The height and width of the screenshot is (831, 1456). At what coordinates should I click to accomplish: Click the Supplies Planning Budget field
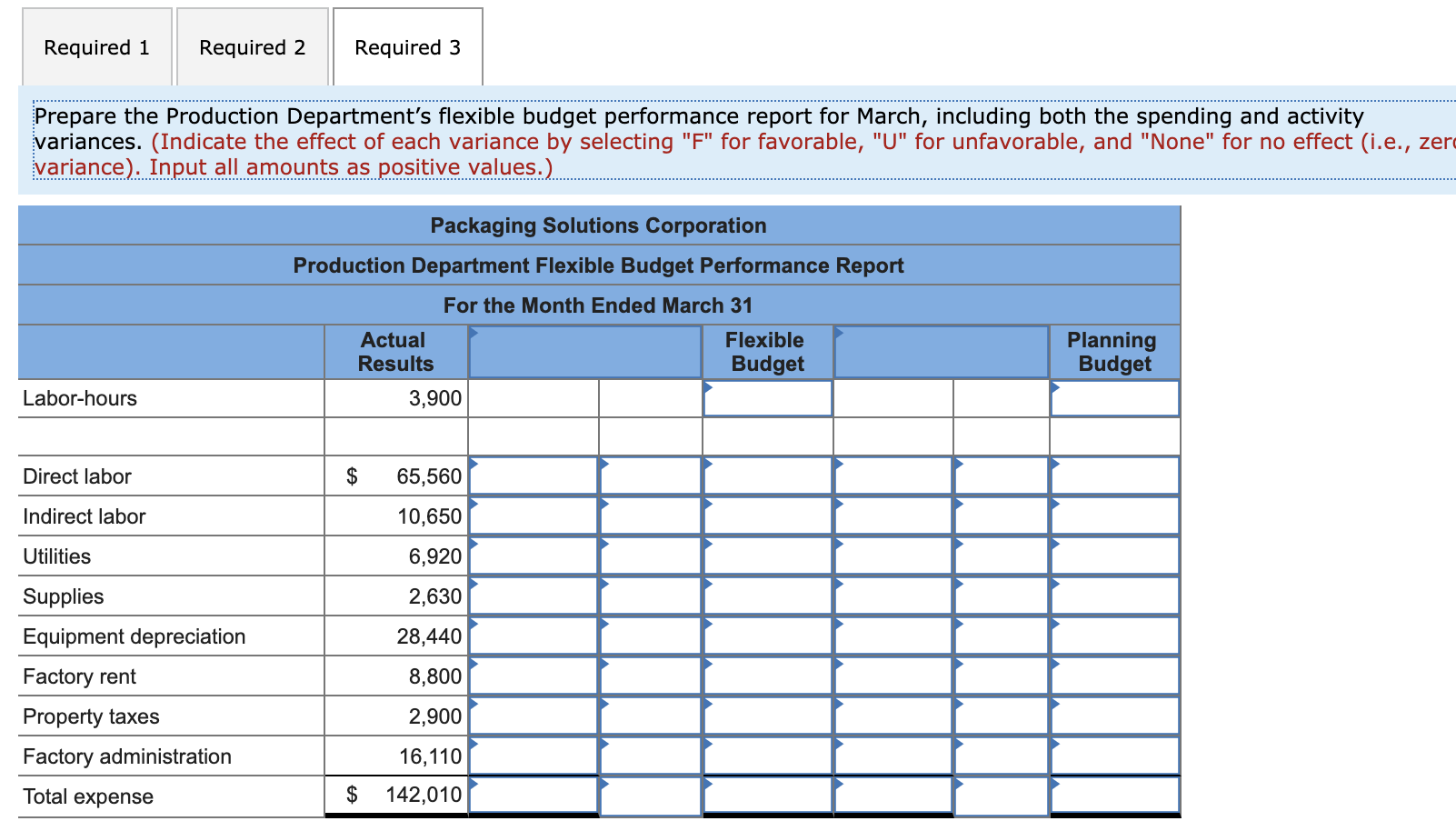[x=1115, y=596]
